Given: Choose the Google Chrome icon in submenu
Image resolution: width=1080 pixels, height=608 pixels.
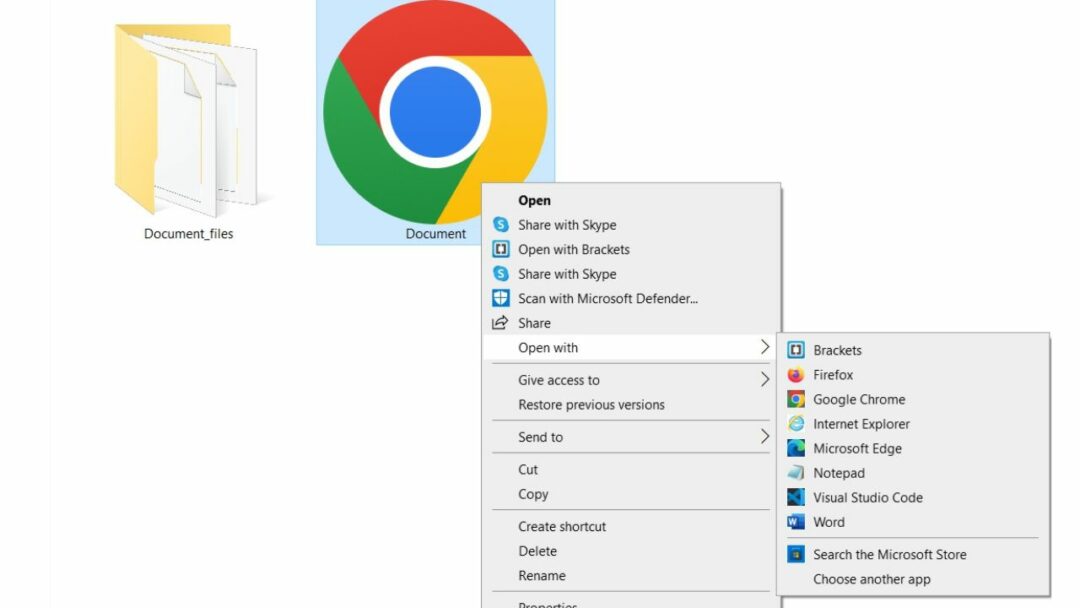Looking at the screenshot, I should 796,399.
